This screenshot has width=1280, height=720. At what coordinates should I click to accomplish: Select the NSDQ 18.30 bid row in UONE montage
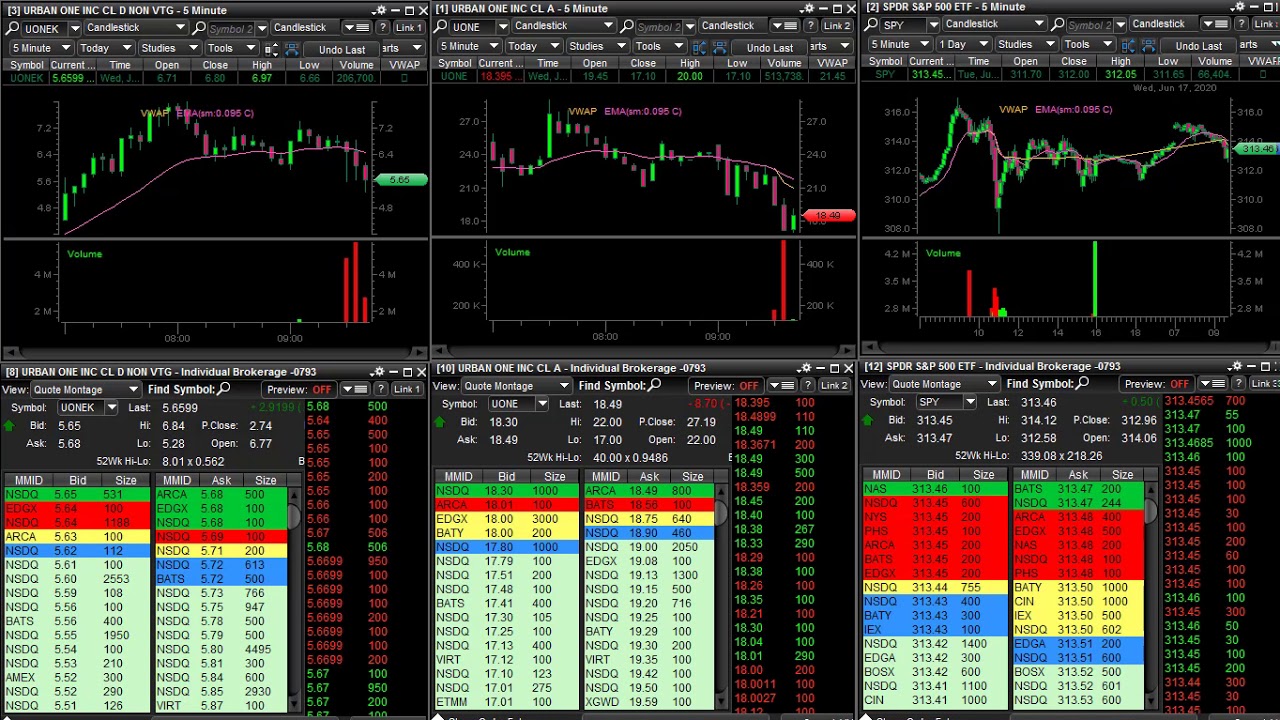pyautogui.click(x=505, y=491)
